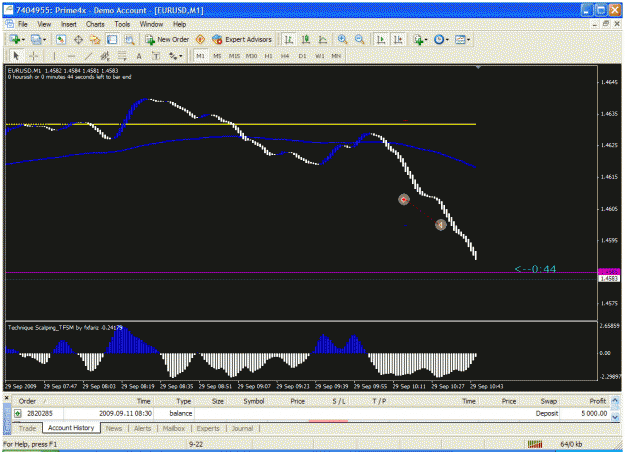Select the line chart style icon
625x452 pixels.
click(x=323, y=39)
